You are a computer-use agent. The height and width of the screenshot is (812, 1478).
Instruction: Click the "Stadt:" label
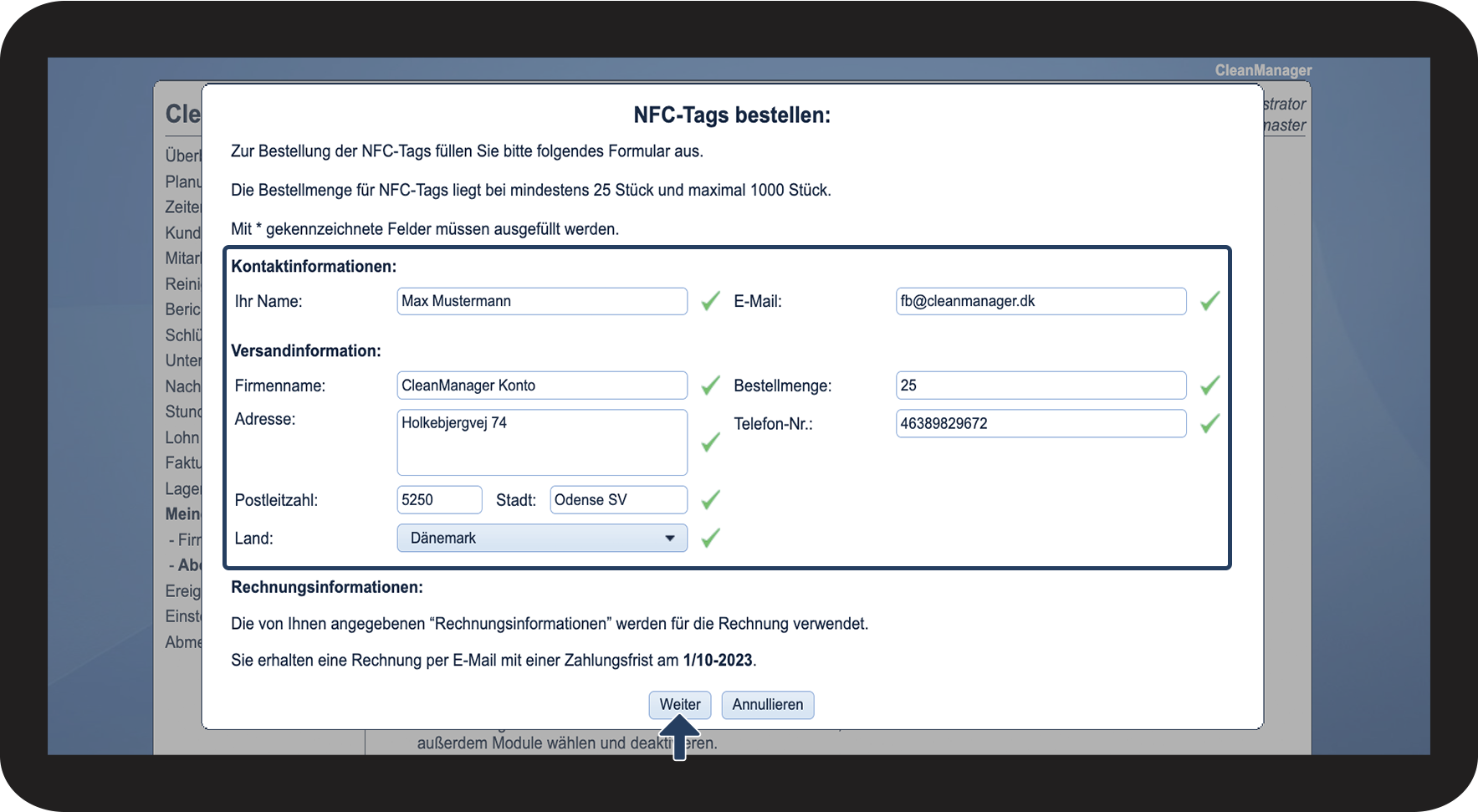click(x=516, y=501)
